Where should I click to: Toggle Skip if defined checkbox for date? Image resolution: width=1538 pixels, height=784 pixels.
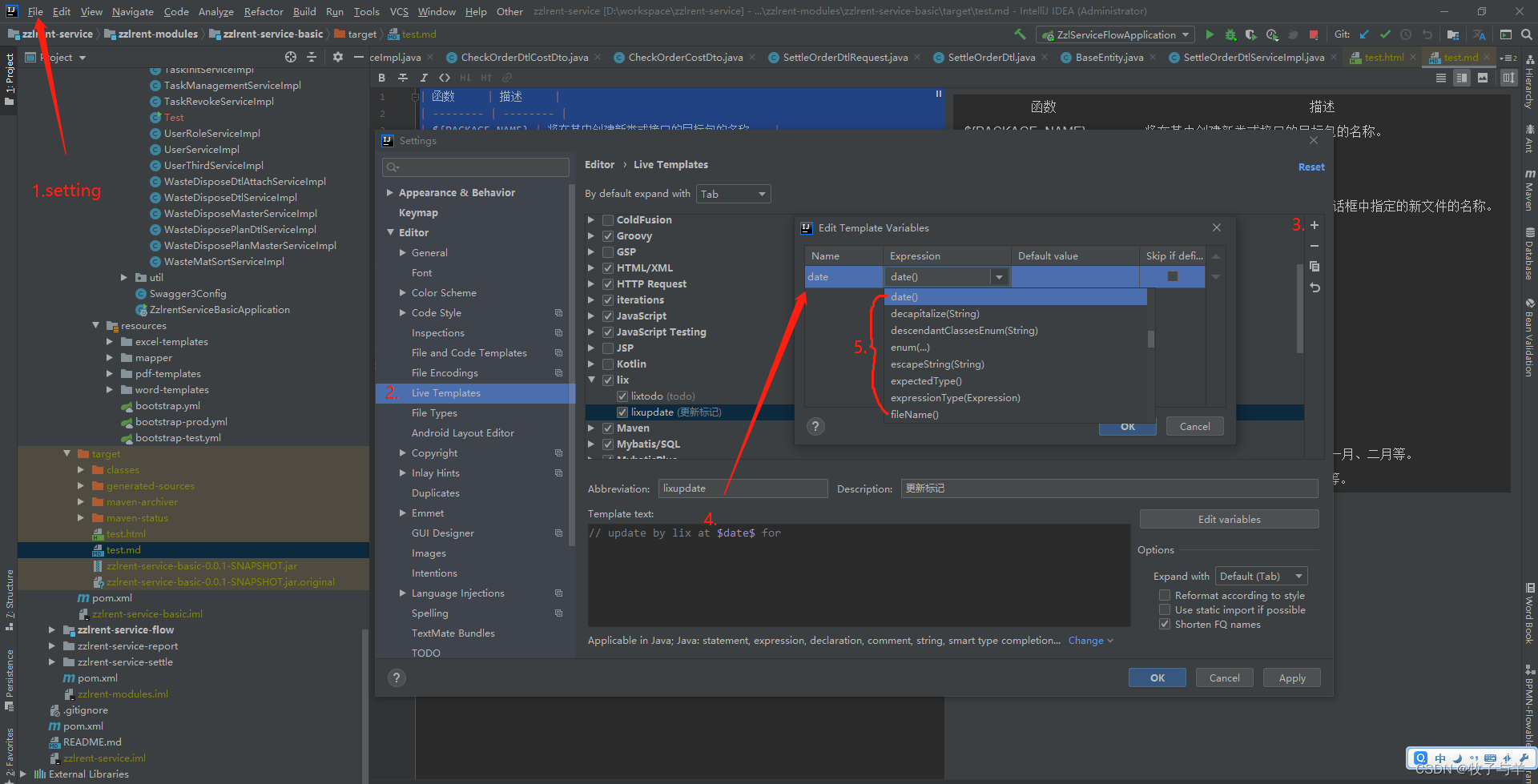tap(1173, 276)
